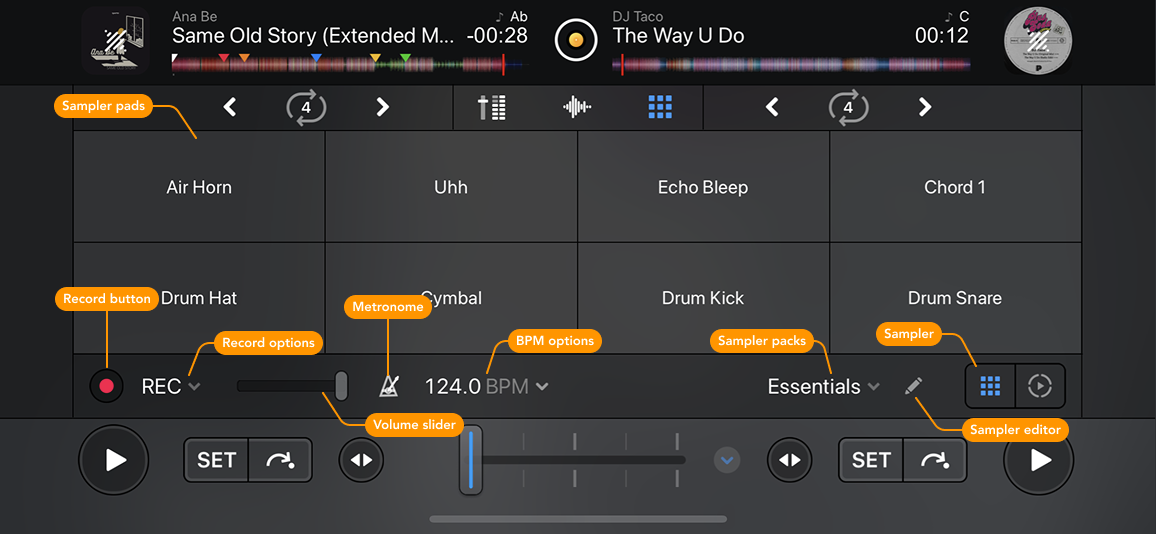
Task: Click the Ana Be artist name
Action: (x=195, y=16)
